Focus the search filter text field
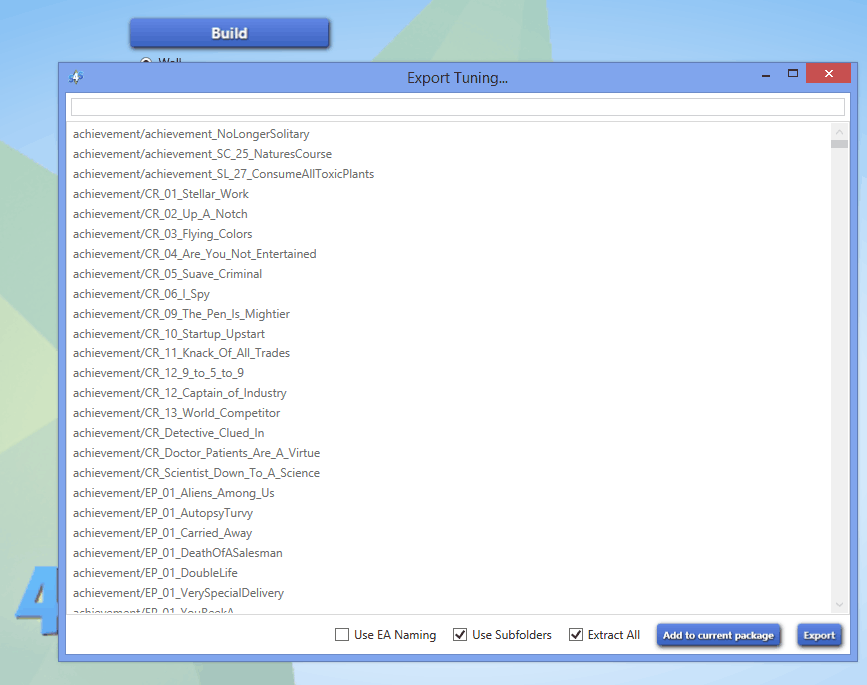Screen dimensions: 867x685 tap(457, 107)
